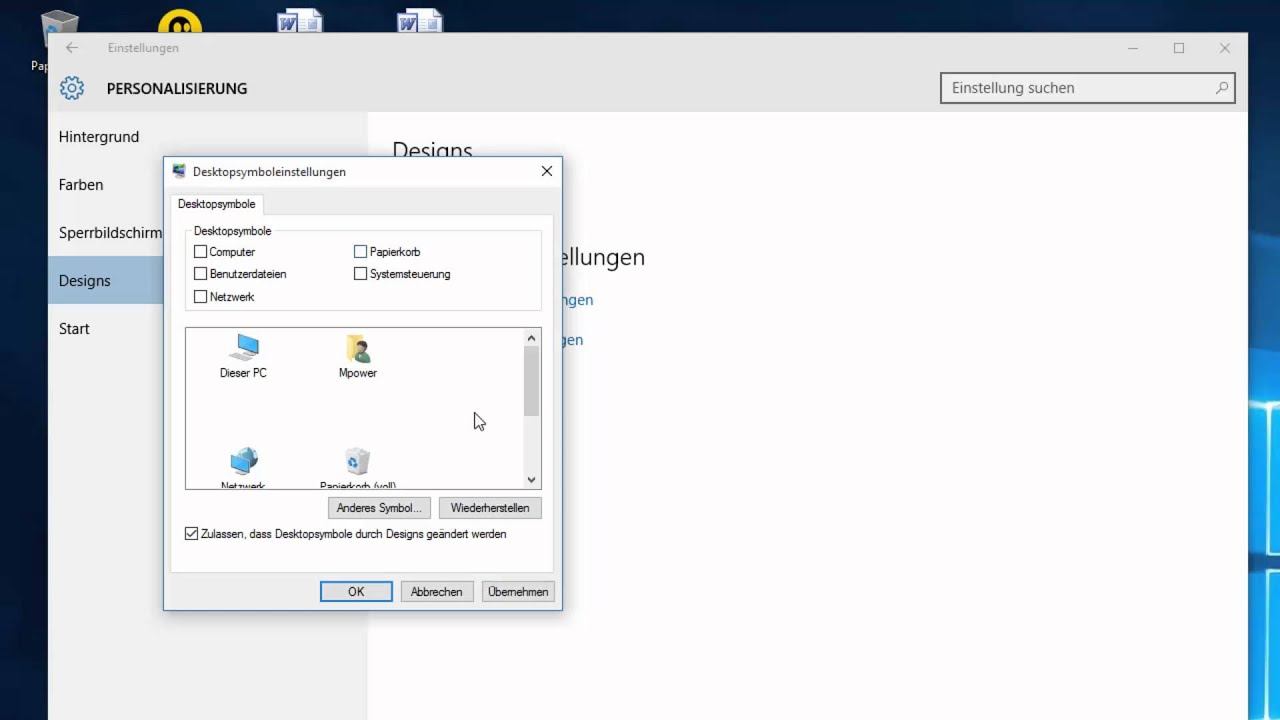Confirm dialog with OK button

(x=356, y=592)
